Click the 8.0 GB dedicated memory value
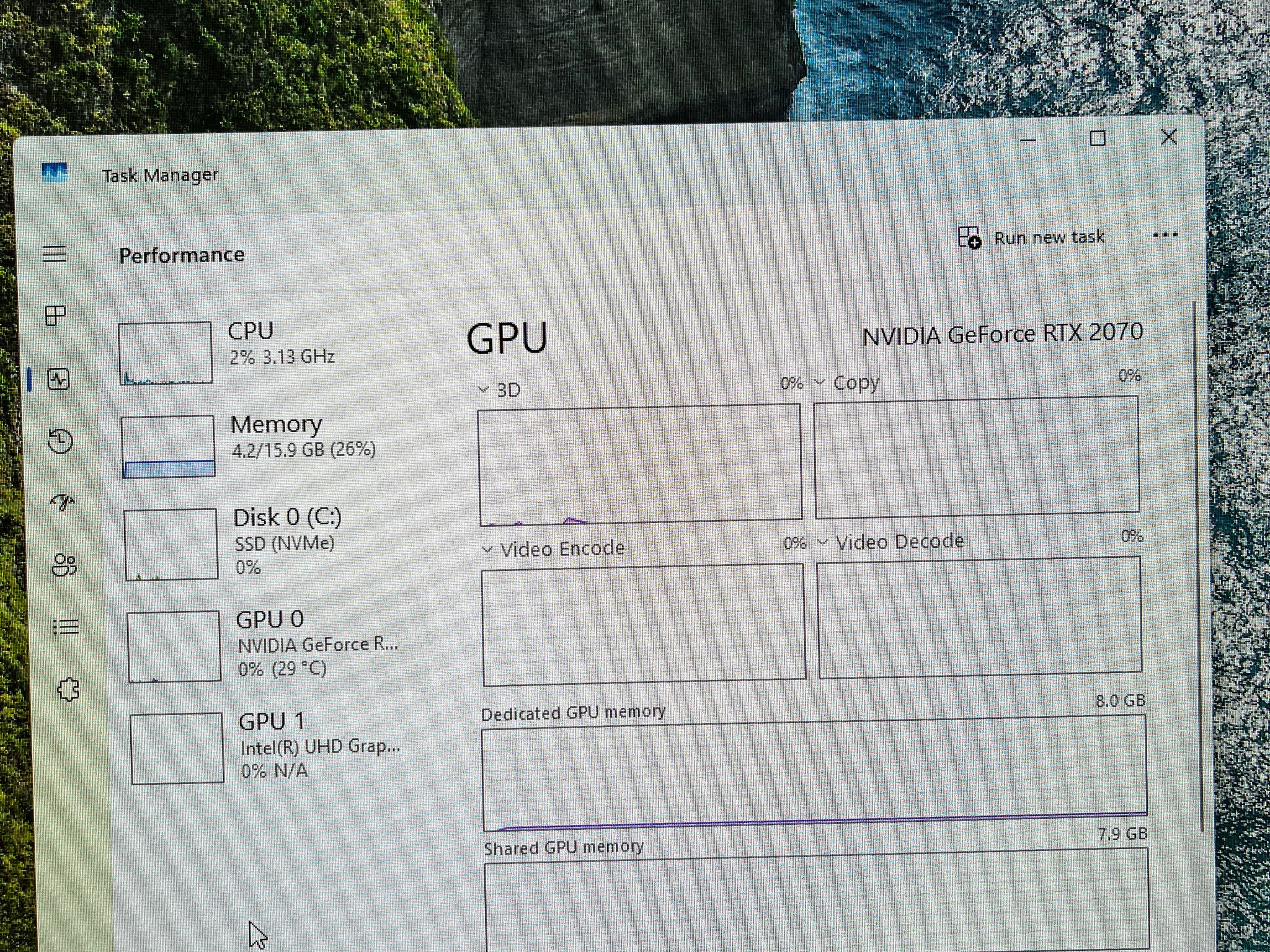This screenshot has width=1270, height=952. 1121,701
